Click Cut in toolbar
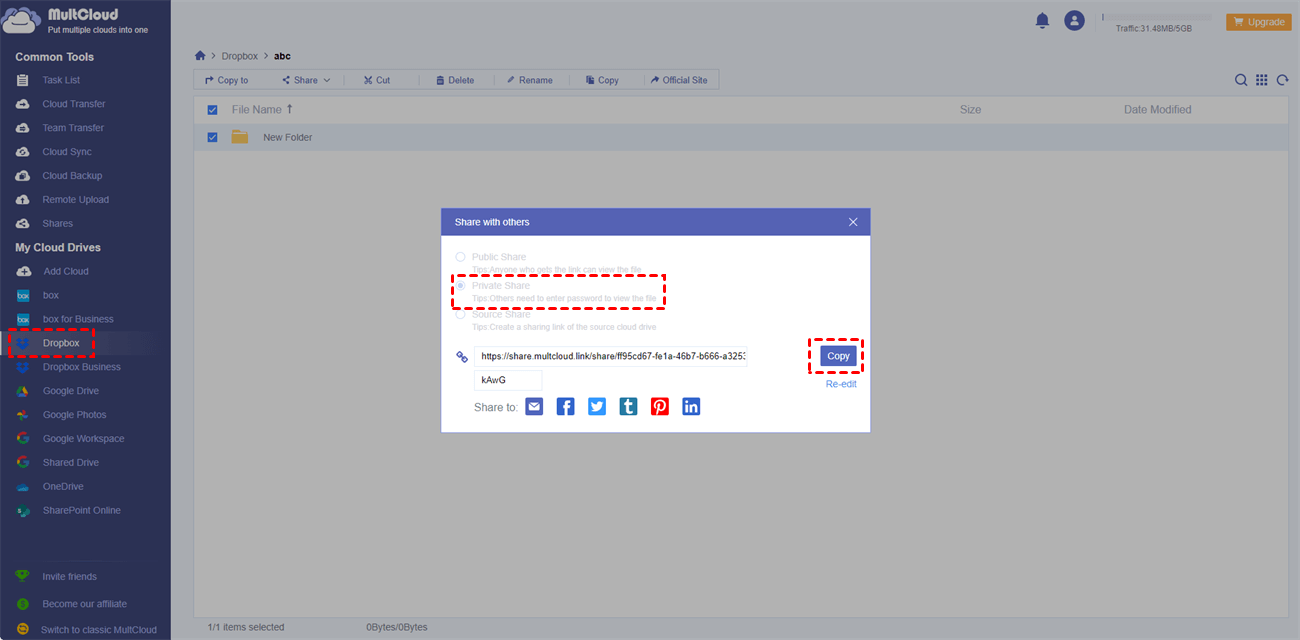This screenshot has width=1300, height=640. click(x=376, y=80)
